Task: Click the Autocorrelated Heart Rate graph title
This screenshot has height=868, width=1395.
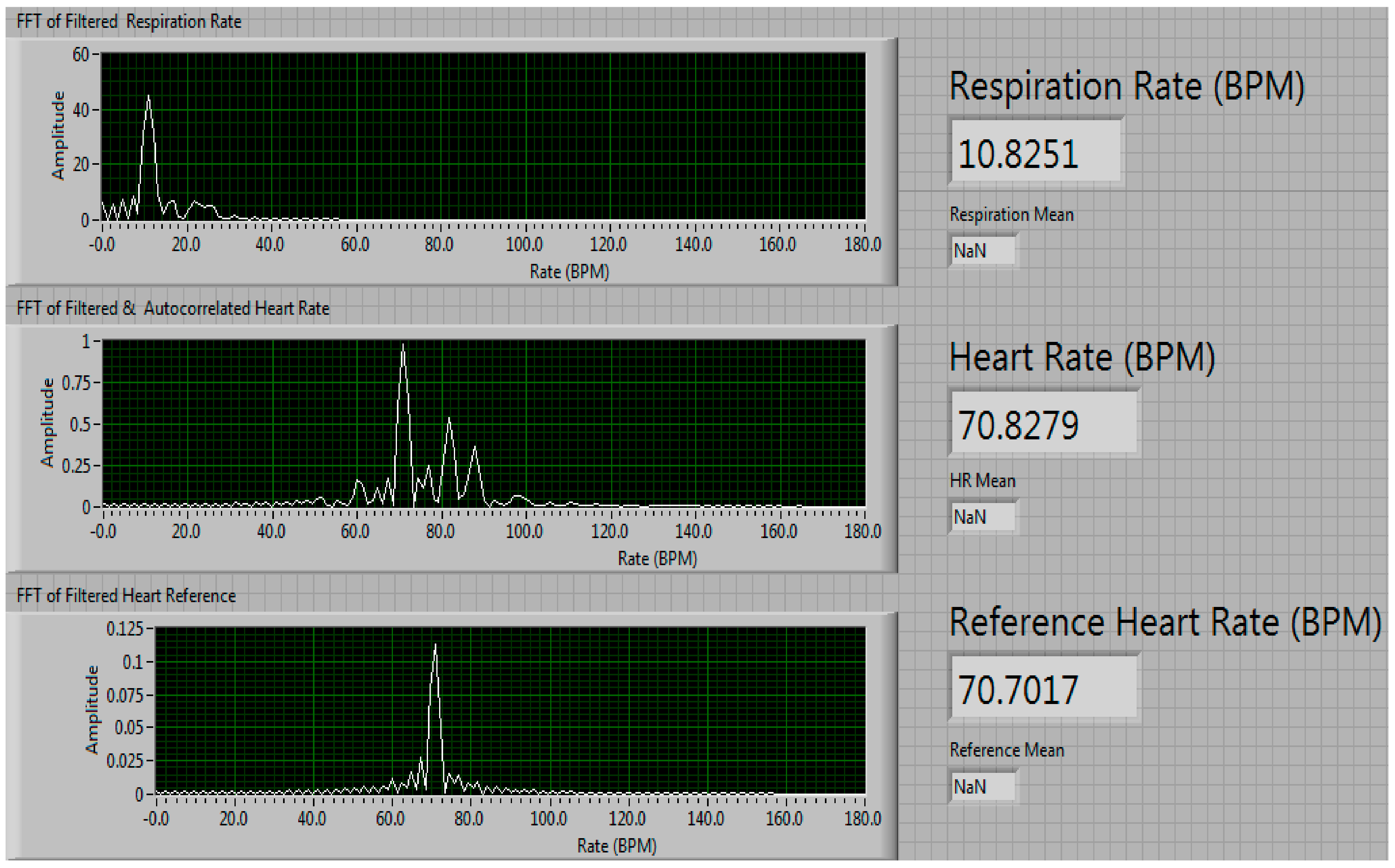Action: 172,308
